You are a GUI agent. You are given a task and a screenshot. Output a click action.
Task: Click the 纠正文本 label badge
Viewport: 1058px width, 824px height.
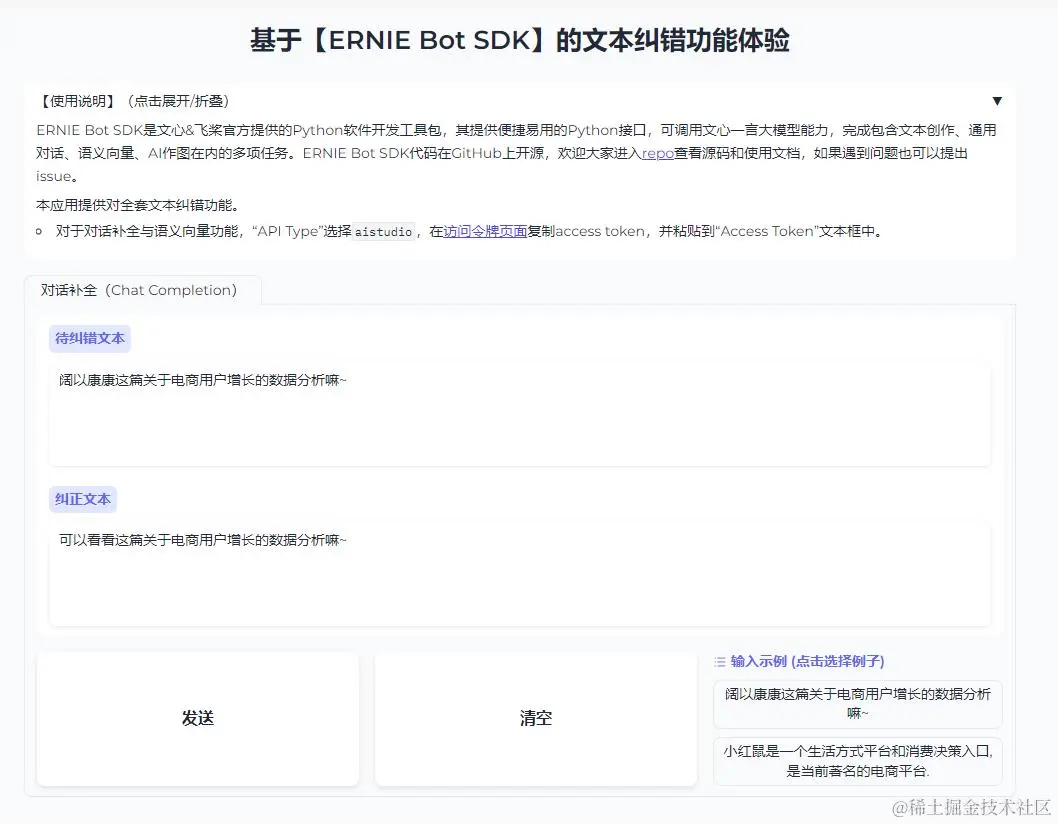pos(82,499)
